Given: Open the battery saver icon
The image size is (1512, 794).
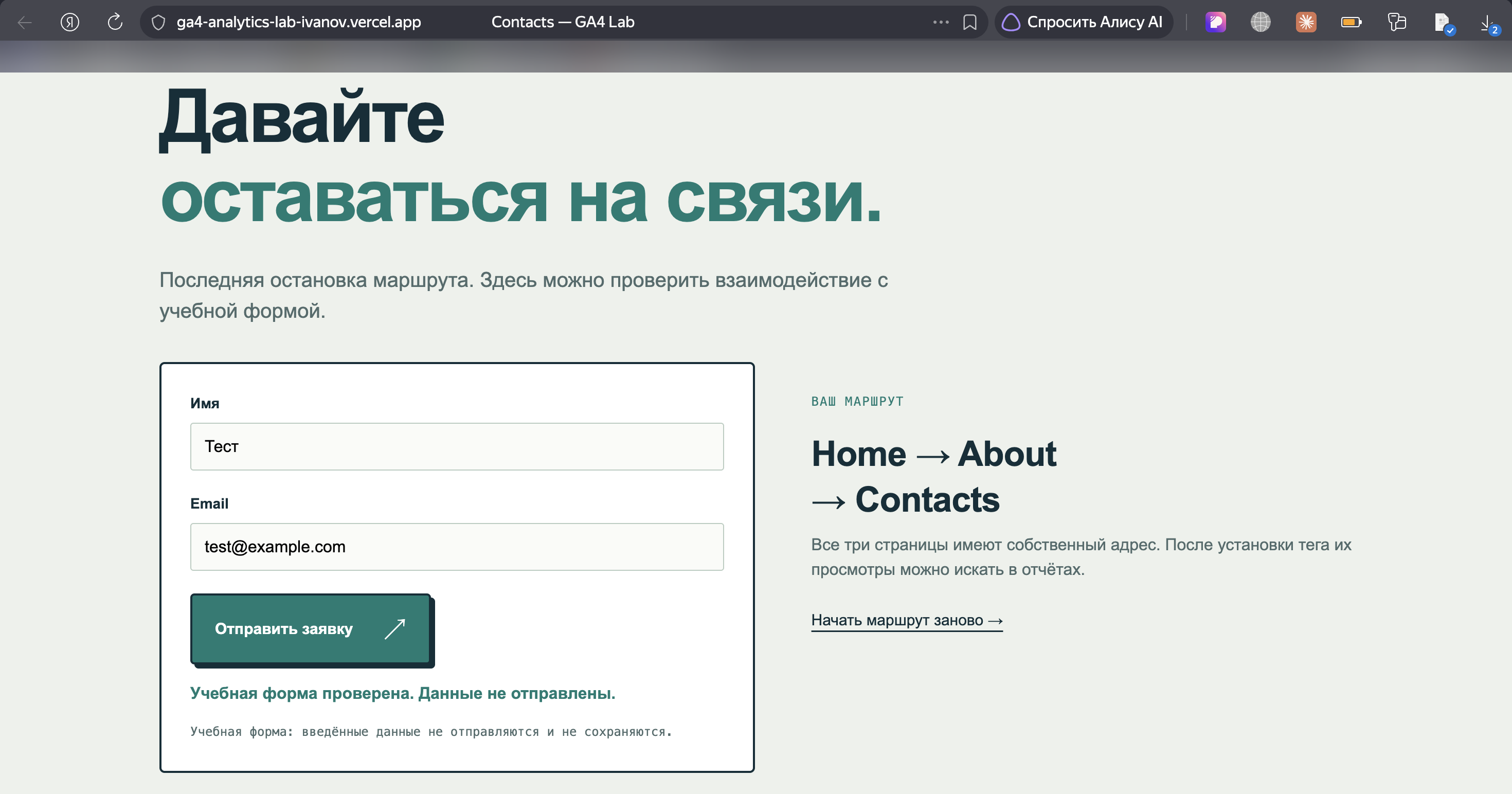Looking at the screenshot, I should 1351,22.
